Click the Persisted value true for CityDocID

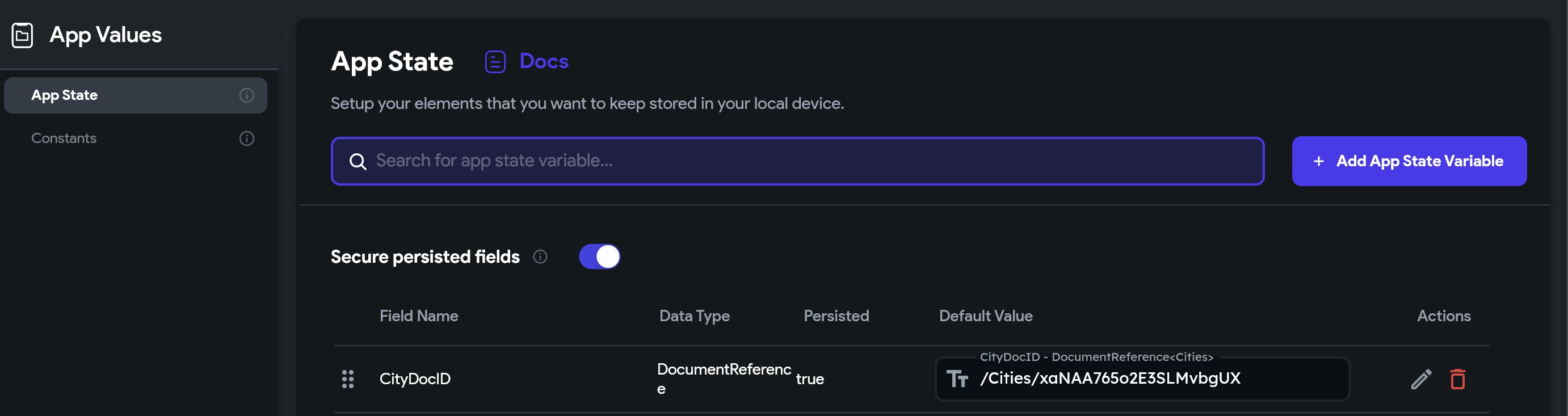tap(810, 379)
